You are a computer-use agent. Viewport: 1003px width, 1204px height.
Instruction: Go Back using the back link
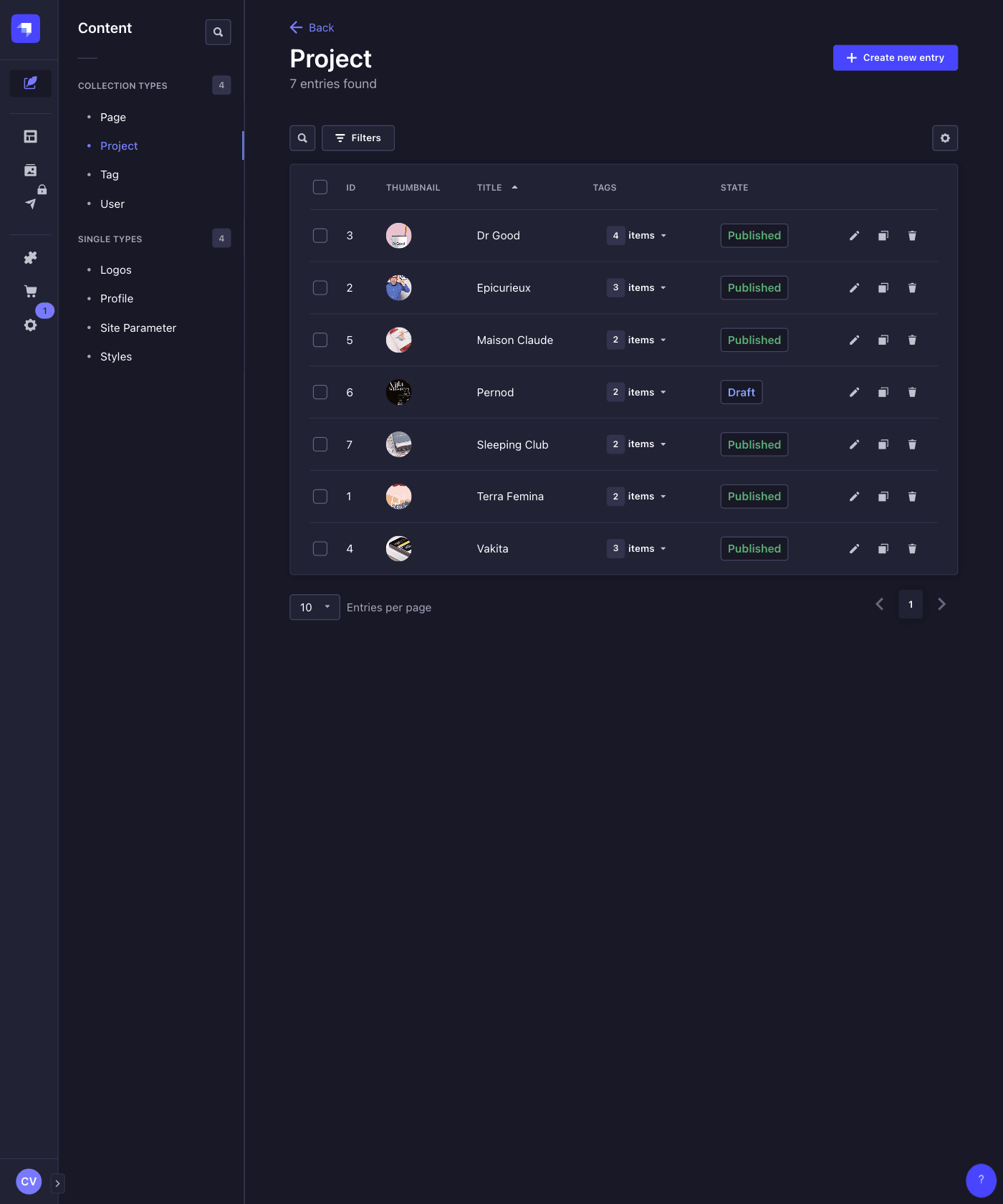pos(312,28)
